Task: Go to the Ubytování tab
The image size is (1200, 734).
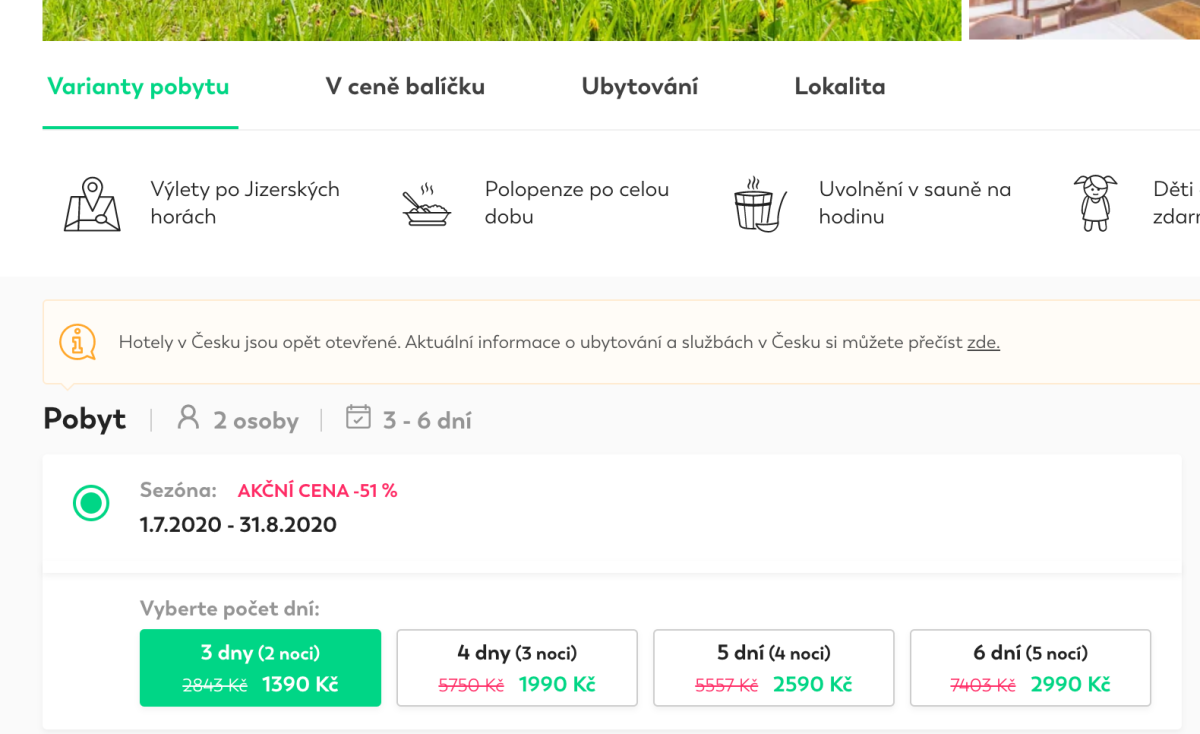Action: 640,87
